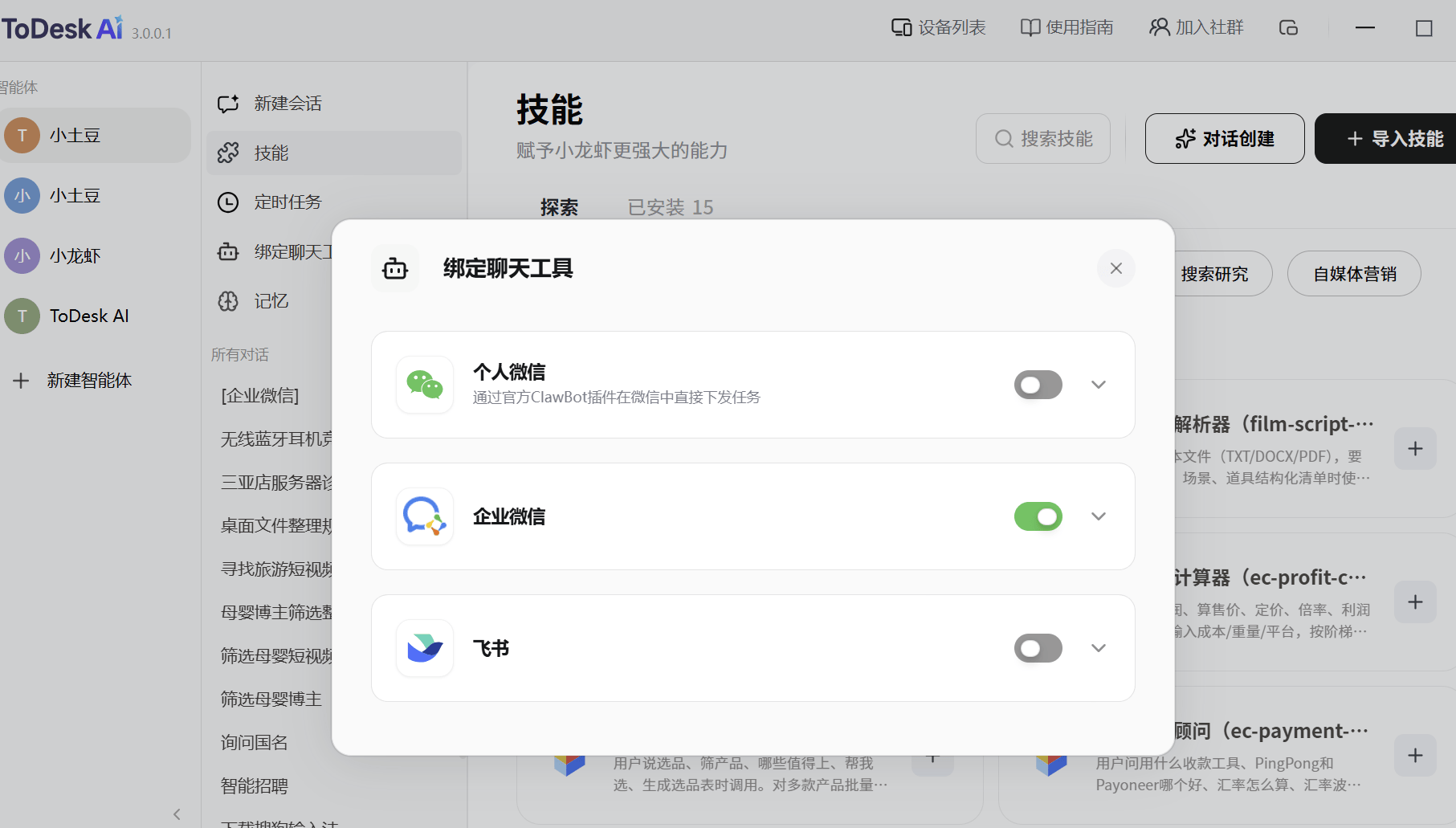This screenshot has width=1456, height=828.
Task: Click the Feishu bird icon
Action: 425,648
